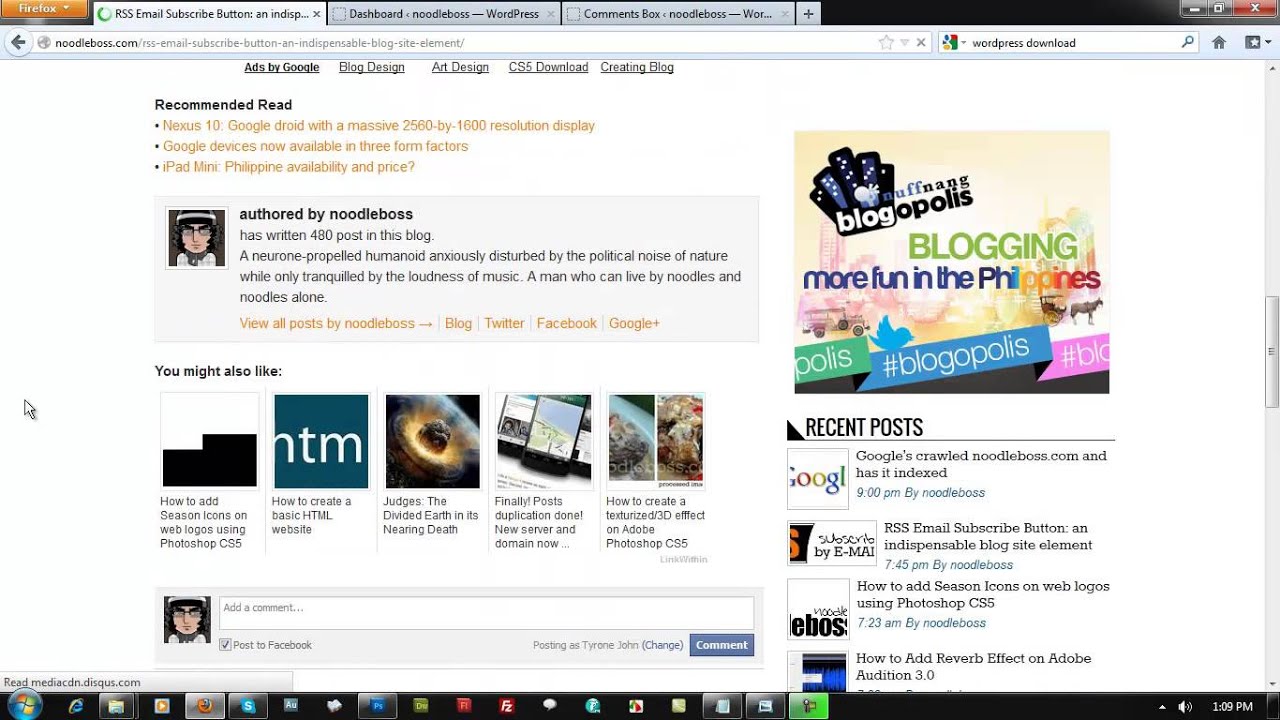This screenshot has width=1280, height=720.
Task: Open How to Add Reverb Effect post
Action: coord(973,667)
